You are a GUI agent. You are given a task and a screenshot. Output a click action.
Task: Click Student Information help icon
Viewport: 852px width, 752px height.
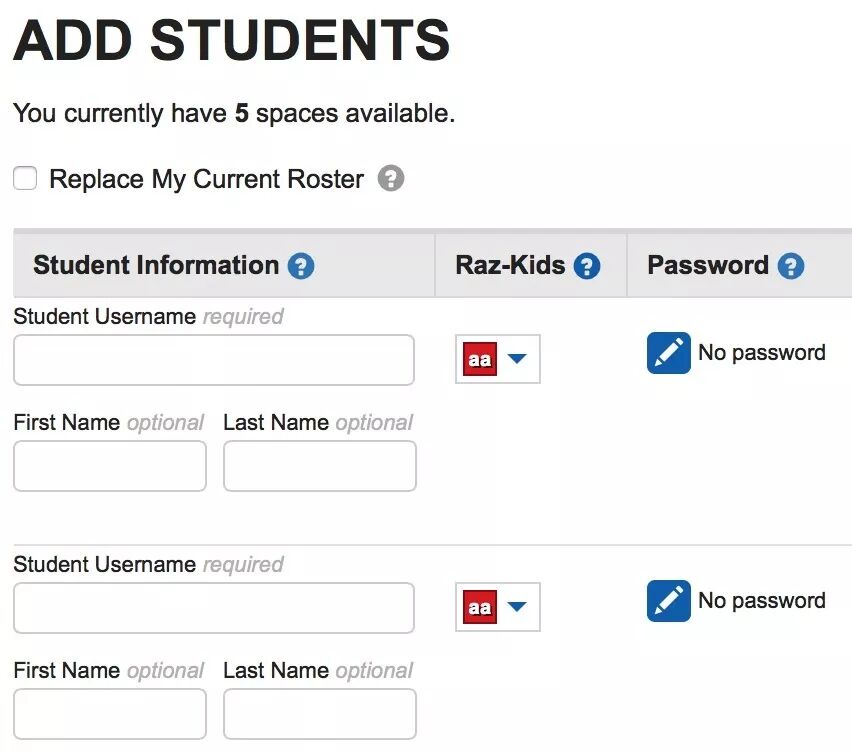point(300,266)
